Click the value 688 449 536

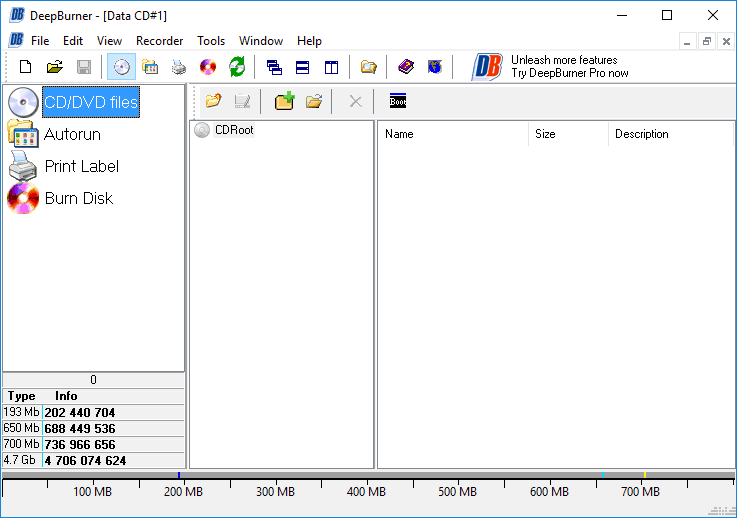click(79, 429)
